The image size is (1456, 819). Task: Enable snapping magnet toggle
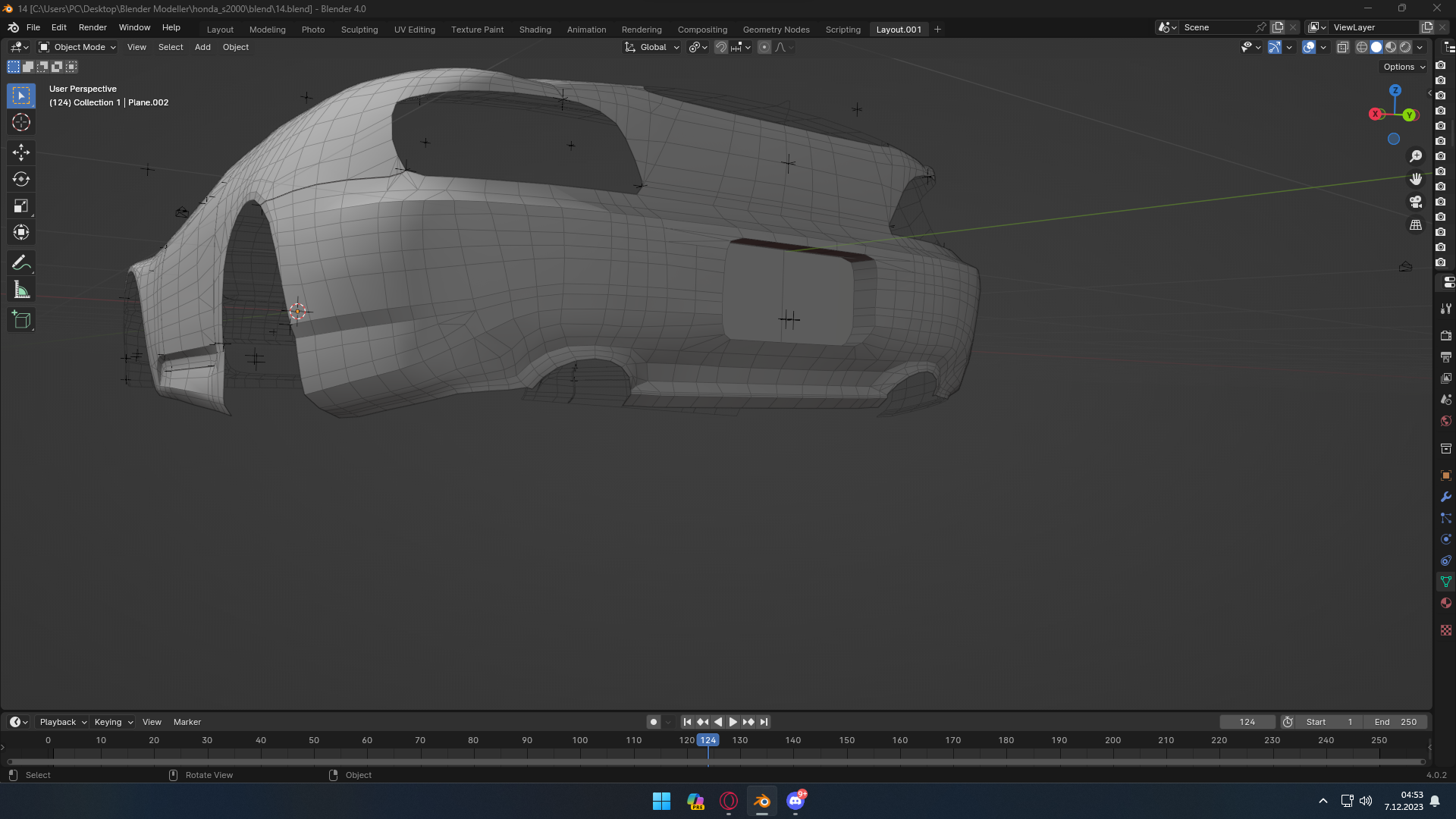pyautogui.click(x=720, y=47)
